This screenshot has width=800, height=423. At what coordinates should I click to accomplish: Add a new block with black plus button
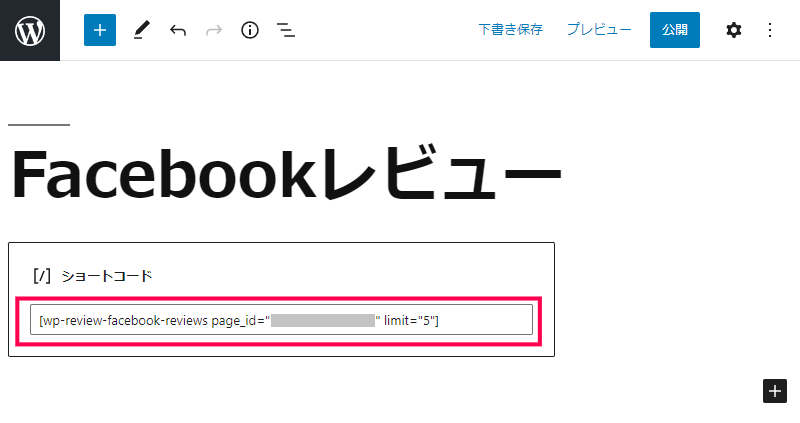[775, 391]
